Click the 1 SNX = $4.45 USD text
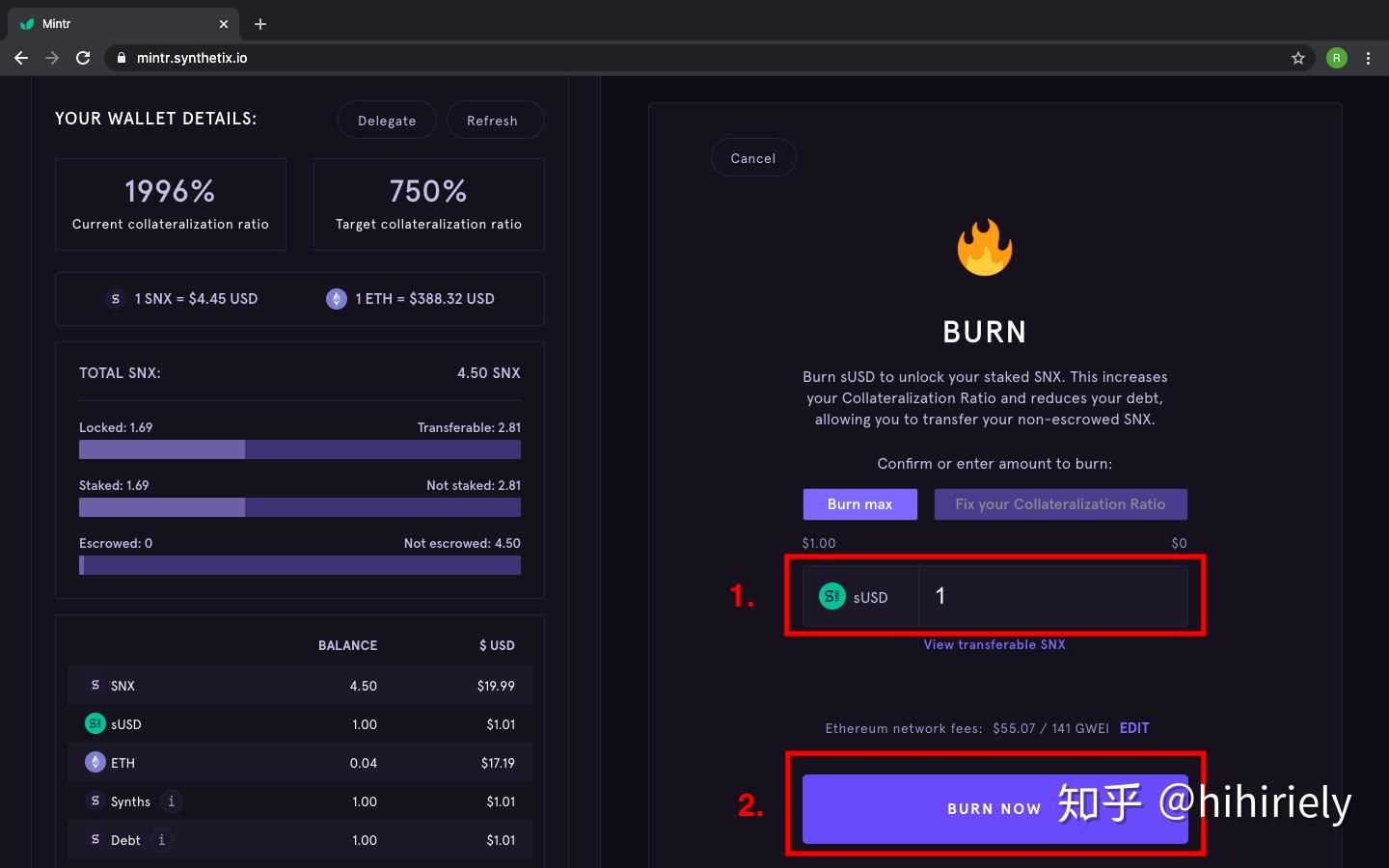The width and height of the screenshot is (1389, 868). 196,299
